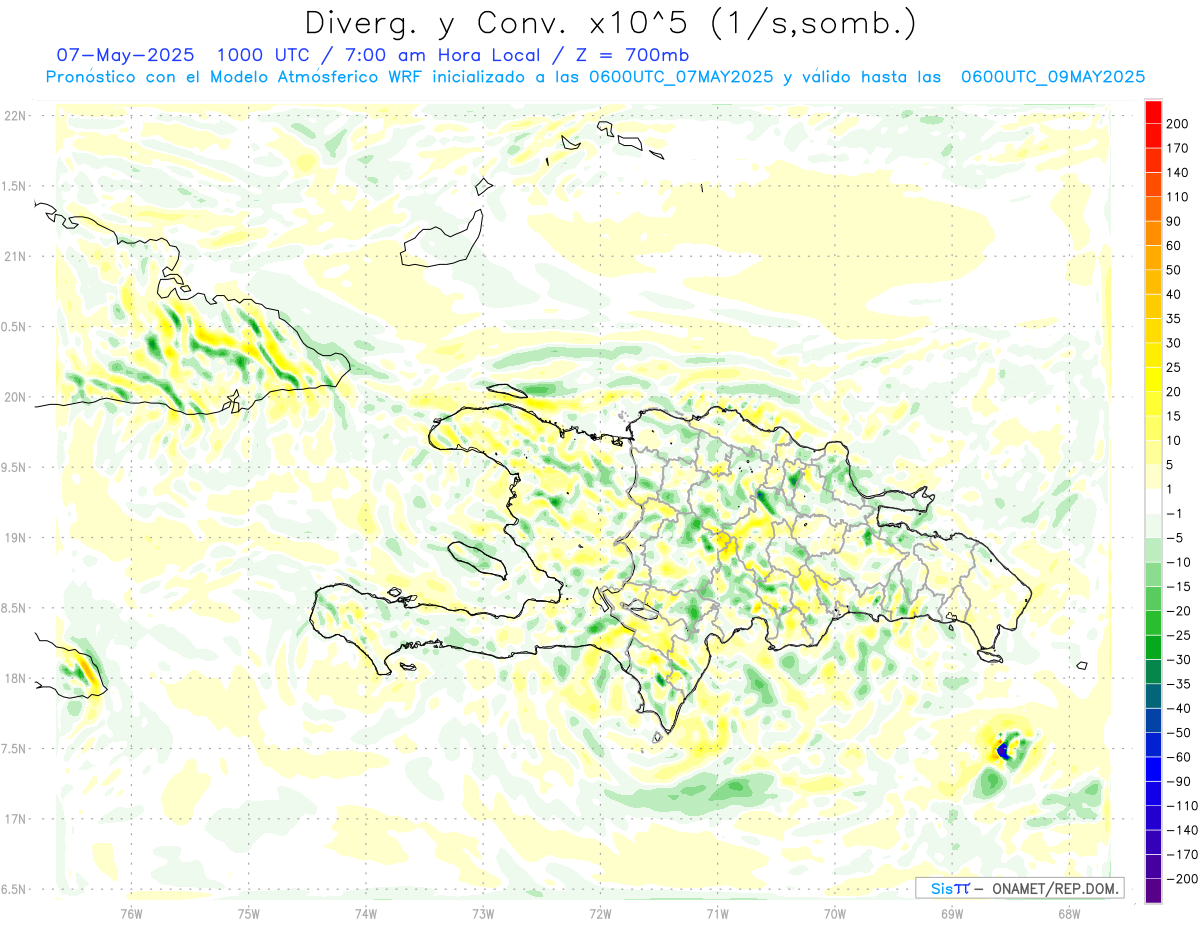The width and height of the screenshot is (1200, 927).
Task: Click the "17N" latitude label
Action: click(14, 819)
